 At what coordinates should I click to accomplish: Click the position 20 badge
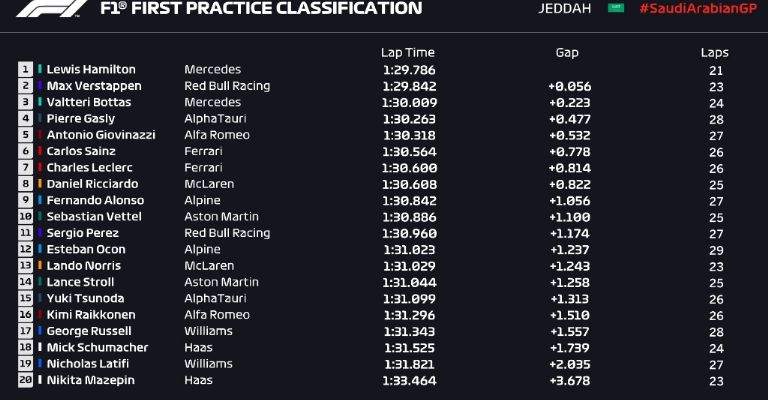pyautogui.click(x=25, y=380)
